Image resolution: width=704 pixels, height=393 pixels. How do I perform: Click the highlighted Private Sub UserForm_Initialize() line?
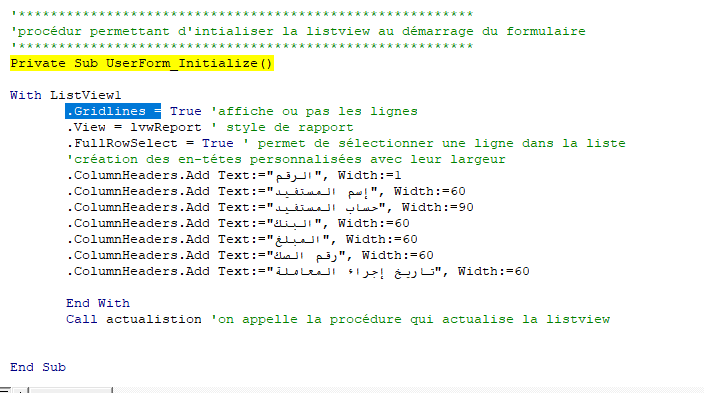pyautogui.click(x=142, y=63)
